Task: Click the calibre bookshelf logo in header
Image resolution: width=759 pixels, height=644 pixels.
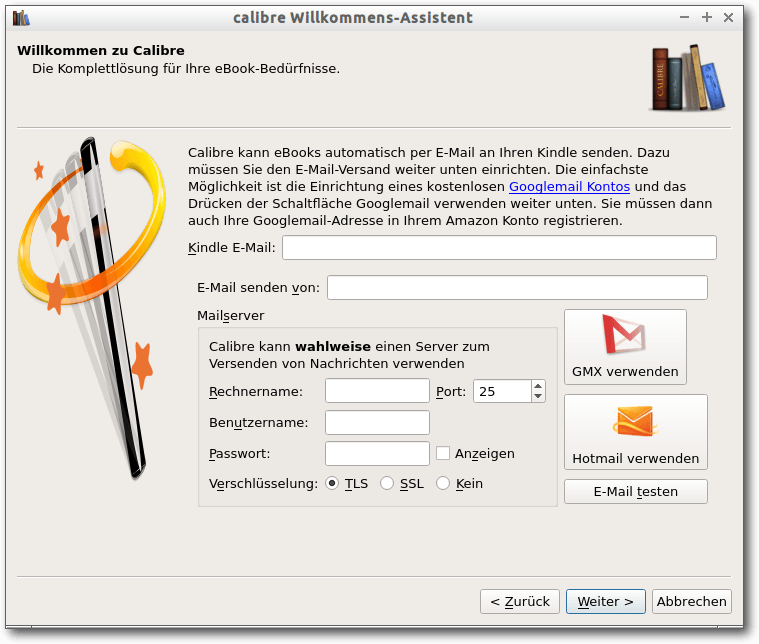Action: (x=688, y=77)
